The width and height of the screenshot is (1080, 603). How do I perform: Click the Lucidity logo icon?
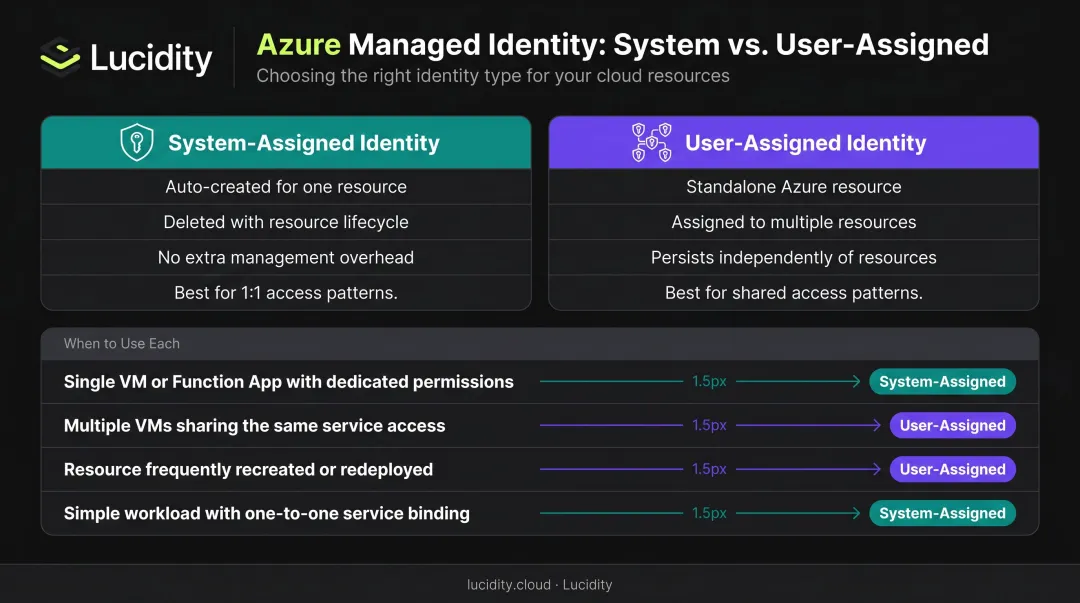(60, 57)
